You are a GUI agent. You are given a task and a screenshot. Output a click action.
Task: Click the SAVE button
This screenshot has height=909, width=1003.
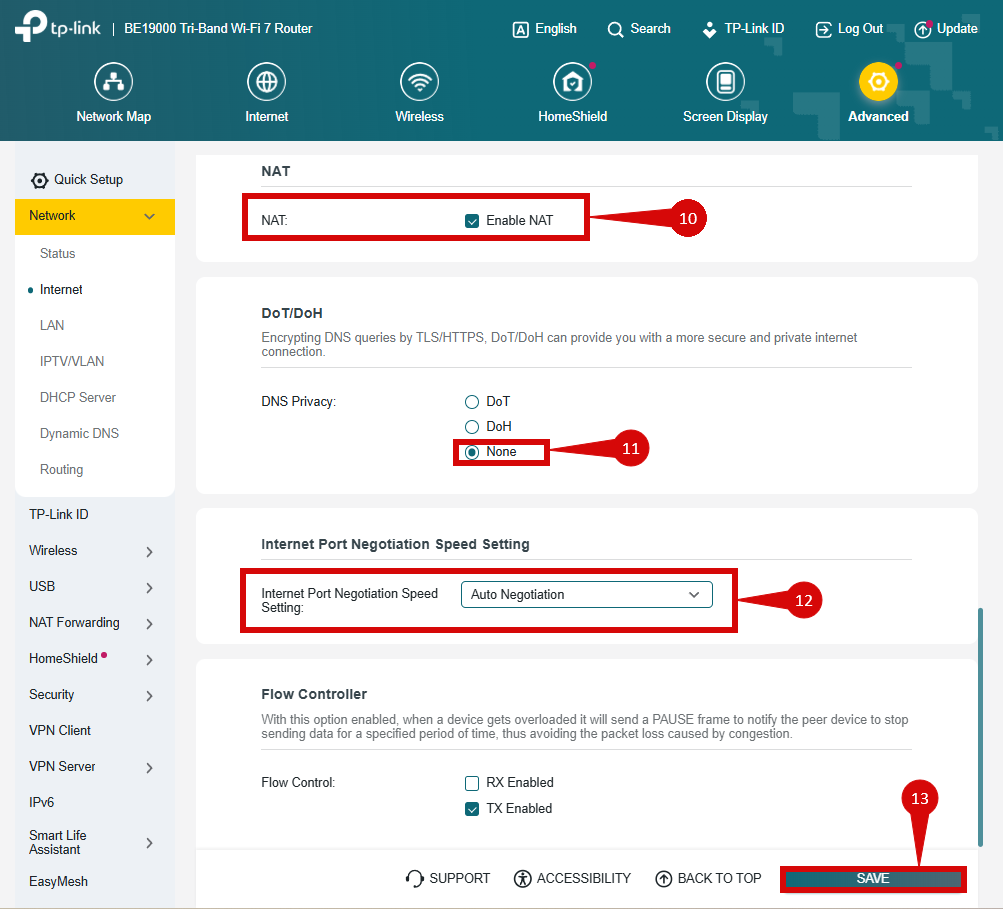872,879
